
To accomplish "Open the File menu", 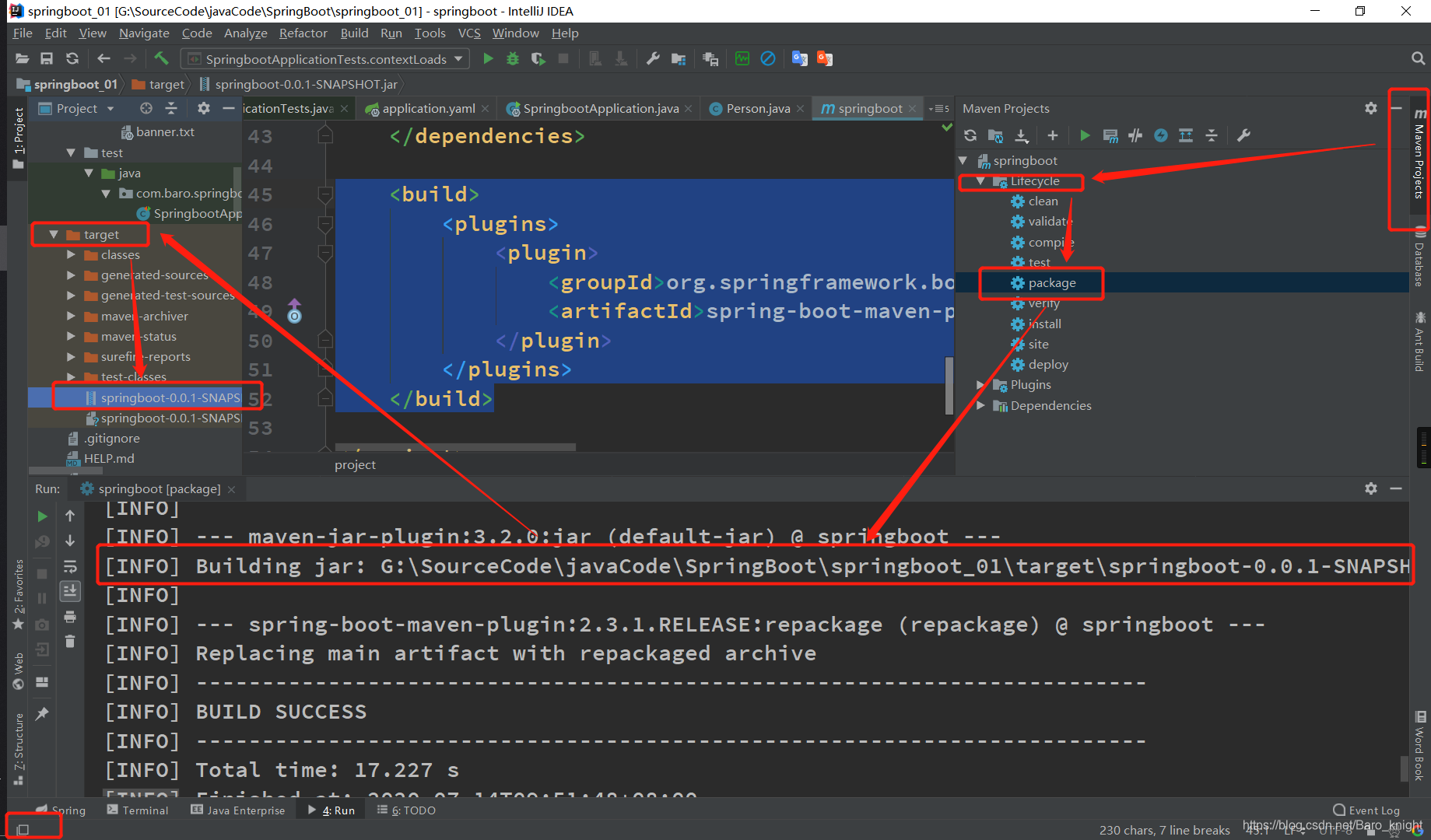I will pos(23,33).
